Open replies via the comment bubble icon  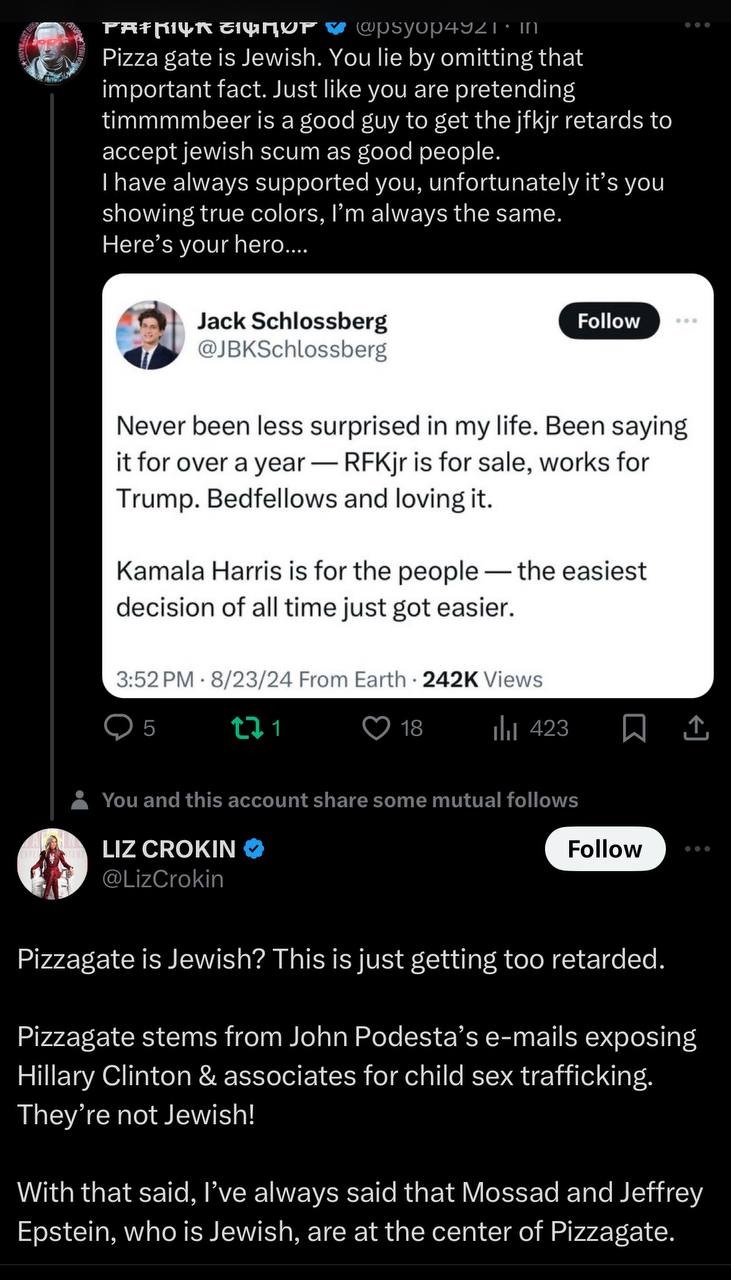tap(118, 729)
